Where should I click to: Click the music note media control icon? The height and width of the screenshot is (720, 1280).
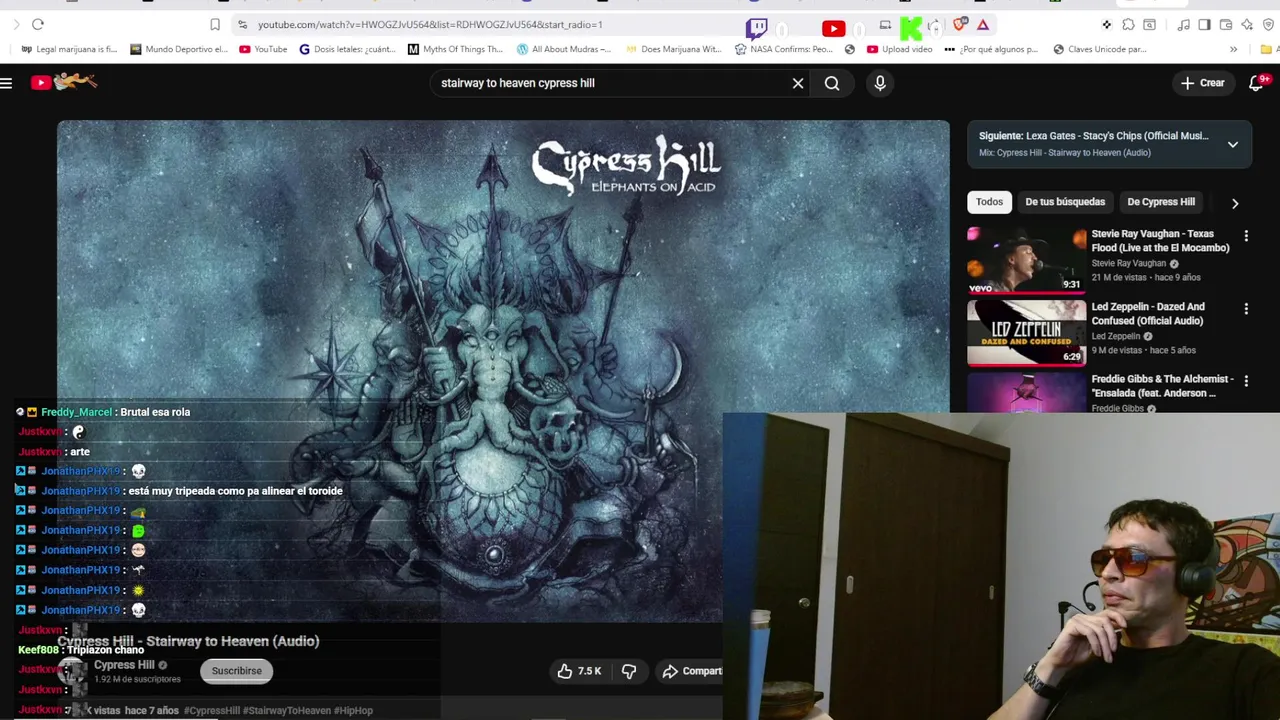click(x=1183, y=24)
